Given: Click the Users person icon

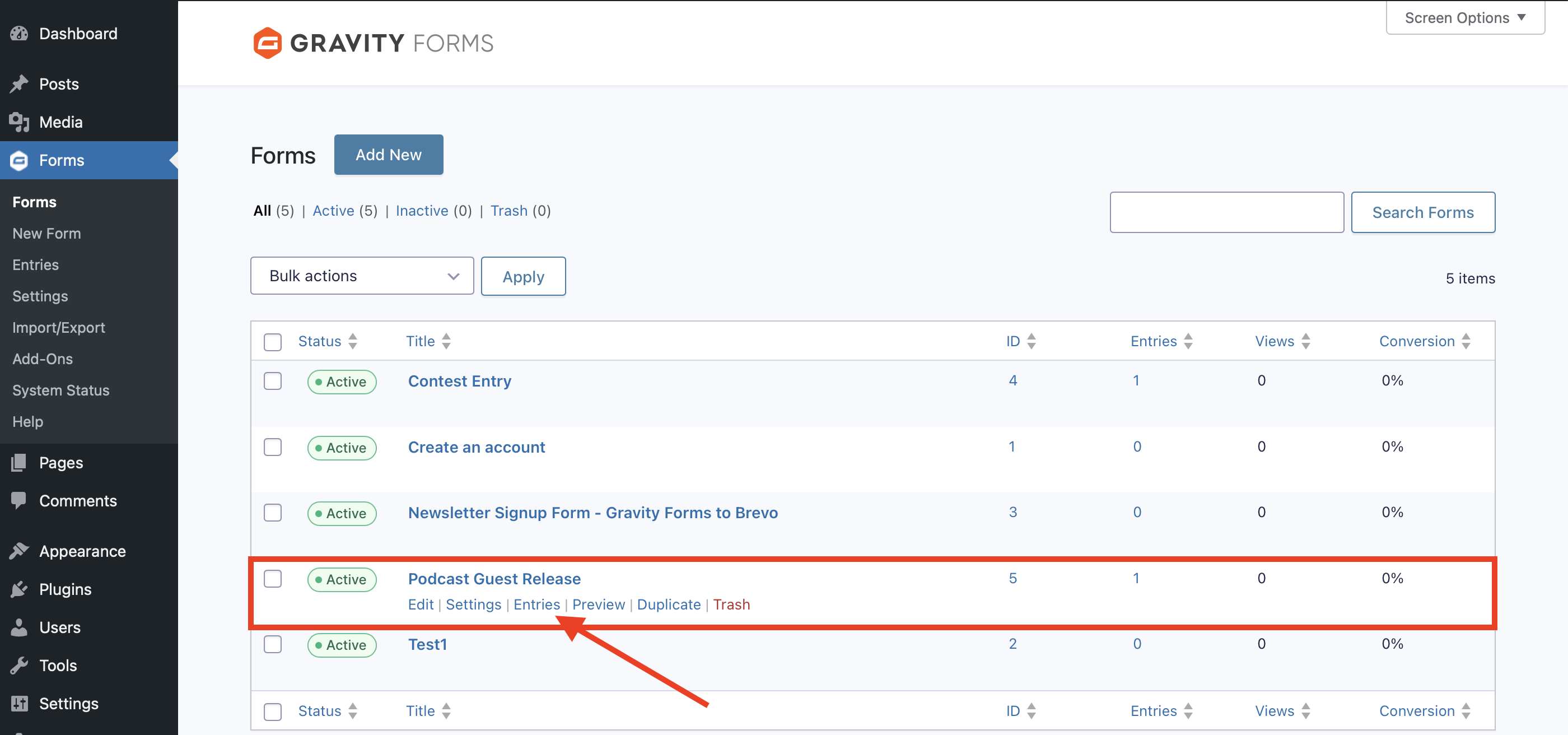Looking at the screenshot, I should point(19,627).
